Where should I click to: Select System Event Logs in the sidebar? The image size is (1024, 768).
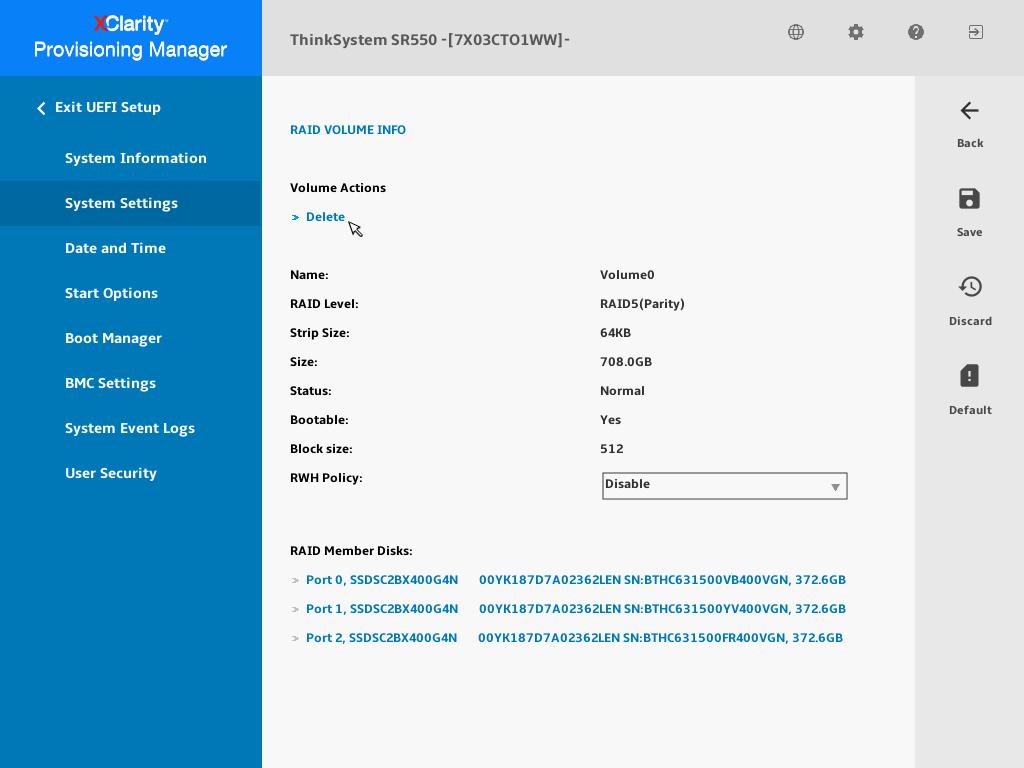point(130,428)
